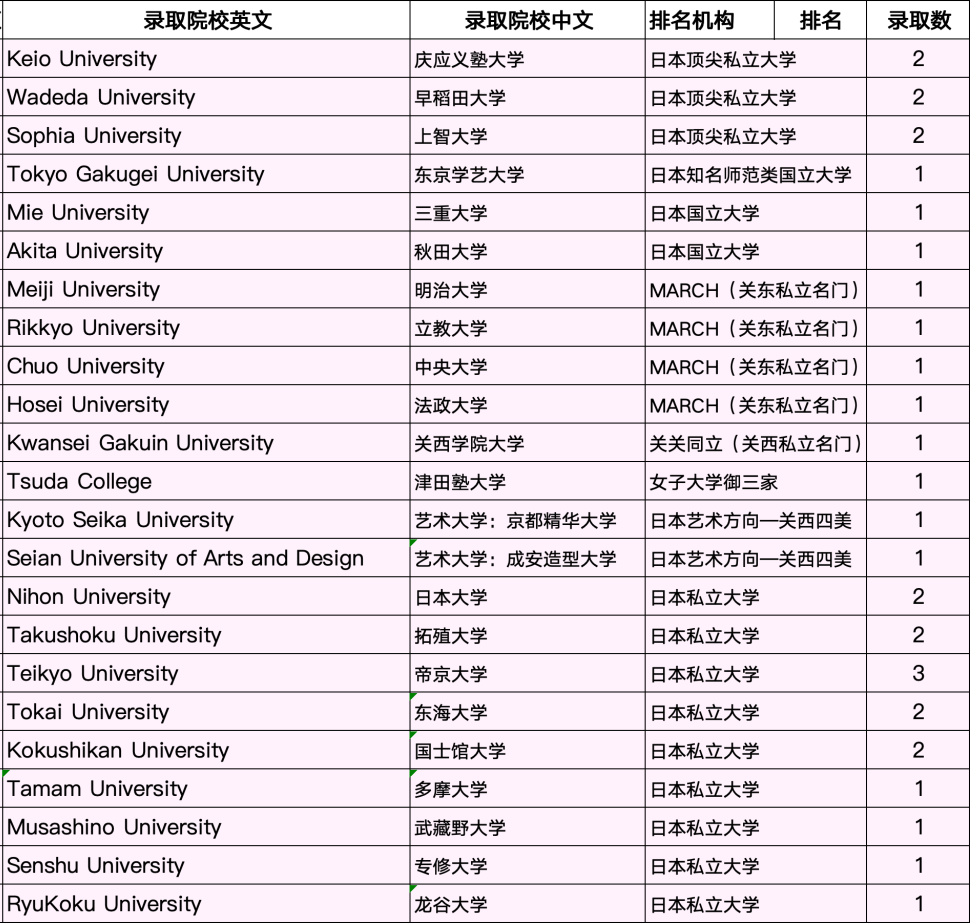Viewport: 970px width, 923px height.
Task: Select the header cell 录取院校英文
Action: (x=206, y=20)
